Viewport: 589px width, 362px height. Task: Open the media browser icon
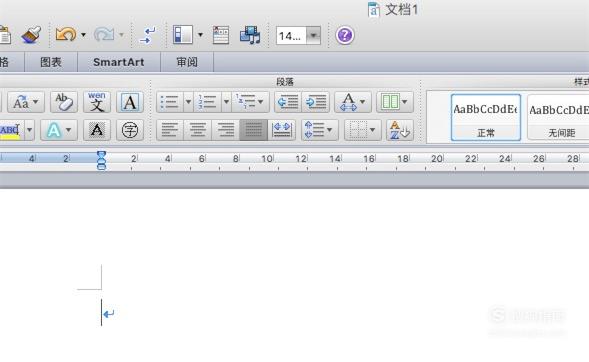250,35
